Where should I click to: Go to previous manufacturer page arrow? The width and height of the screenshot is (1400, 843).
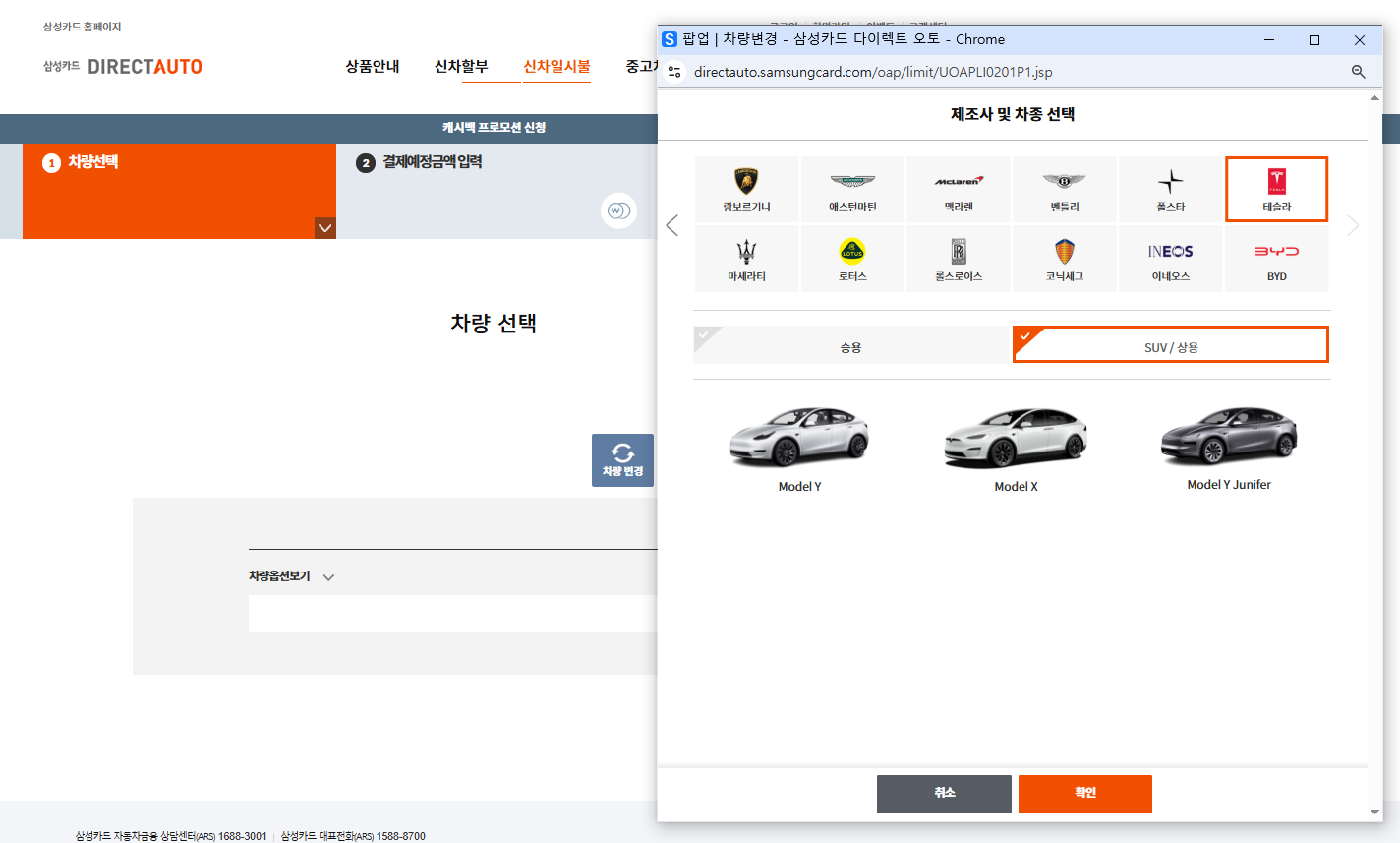point(672,225)
